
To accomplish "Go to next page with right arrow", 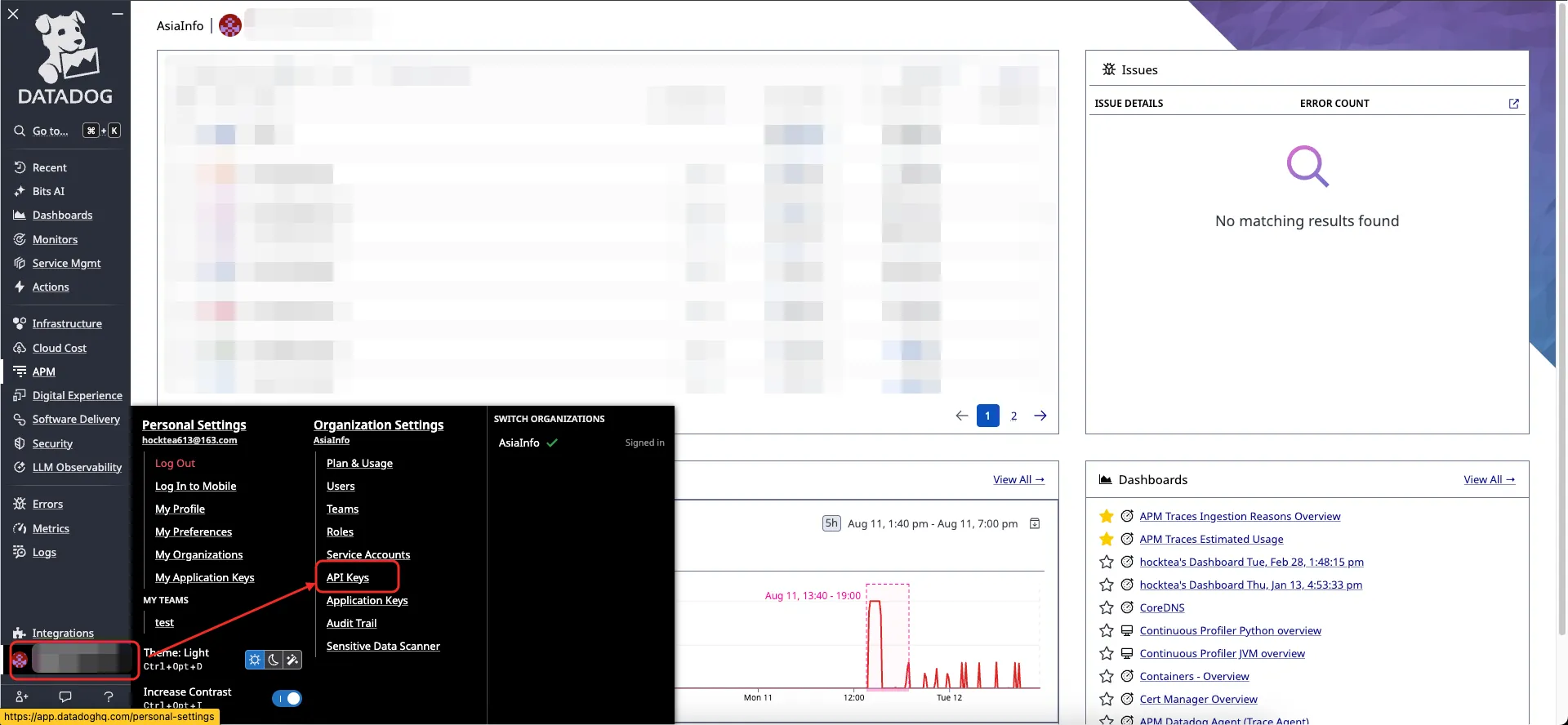I will [x=1040, y=416].
